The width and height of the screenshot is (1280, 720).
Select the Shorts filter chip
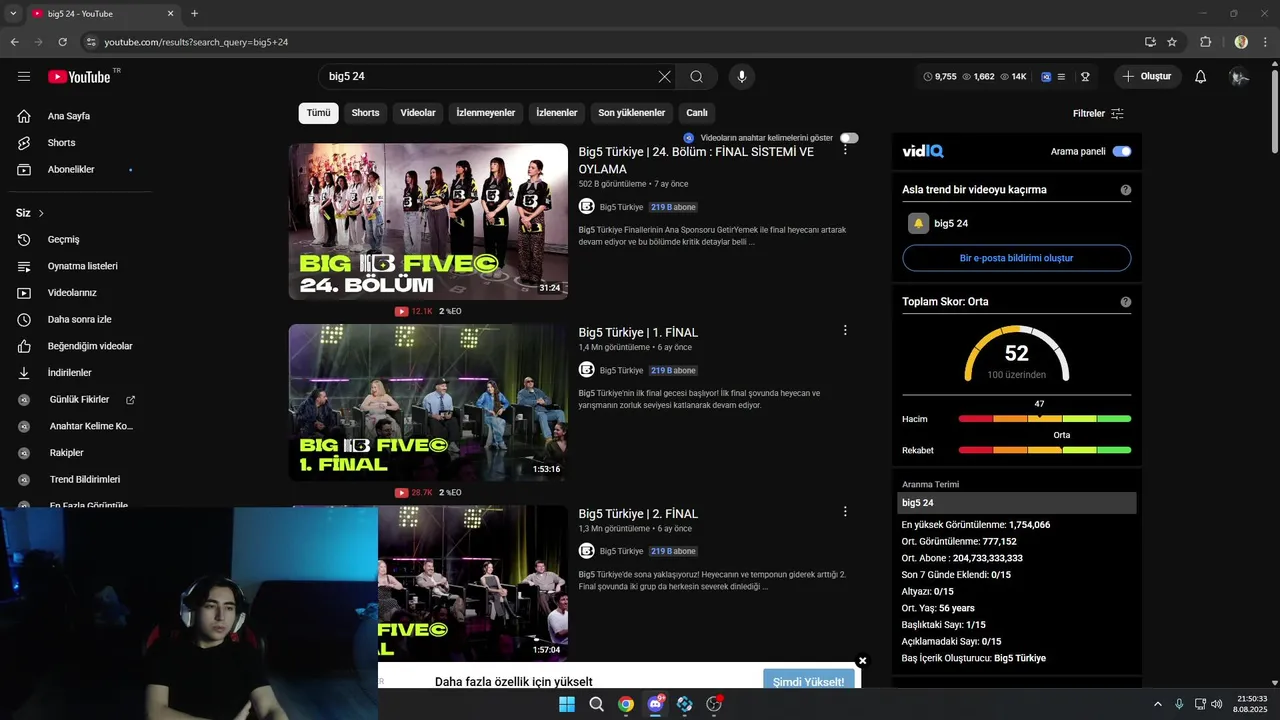pos(365,113)
